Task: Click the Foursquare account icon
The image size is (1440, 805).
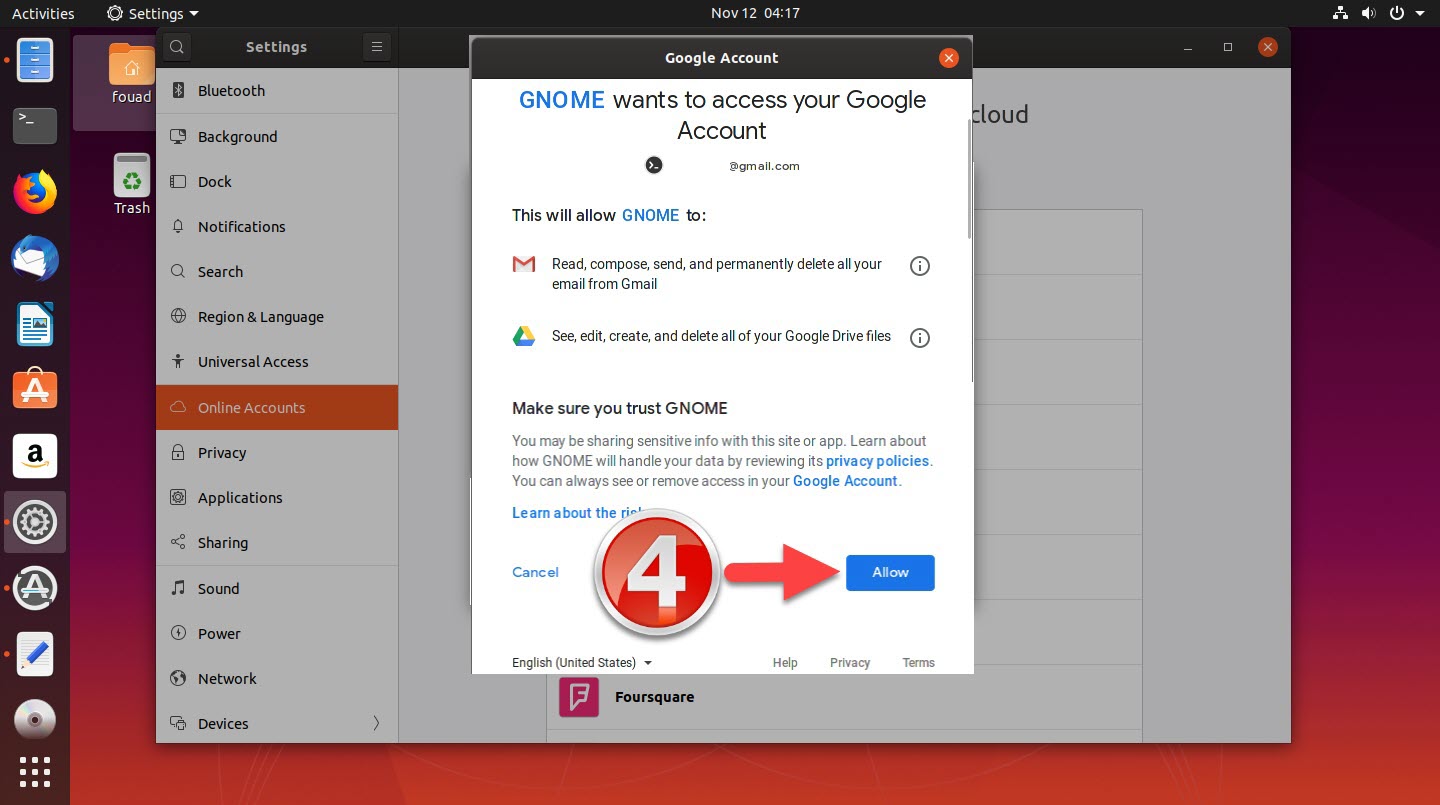Action: 579,697
